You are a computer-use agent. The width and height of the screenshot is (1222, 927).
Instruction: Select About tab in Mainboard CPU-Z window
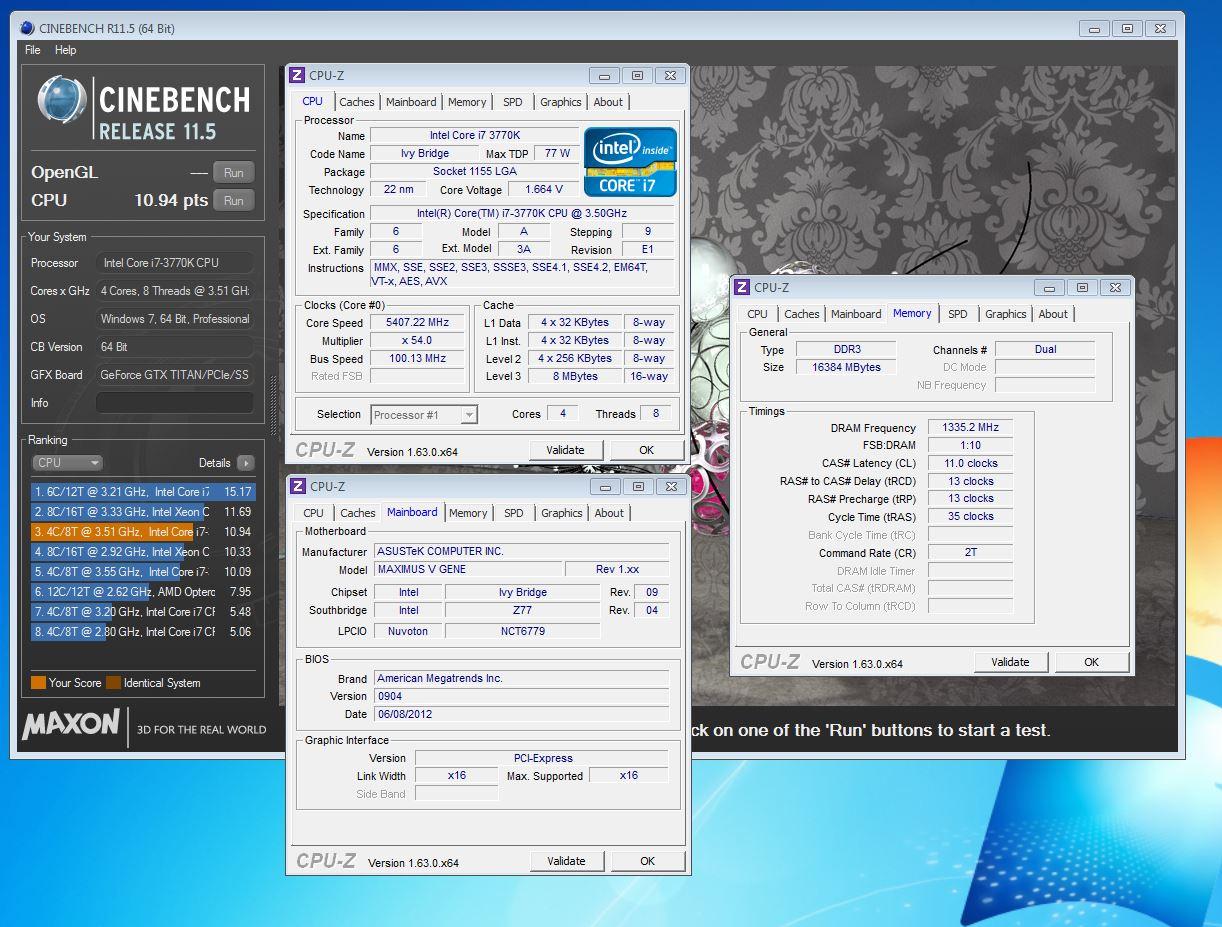[x=609, y=513]
